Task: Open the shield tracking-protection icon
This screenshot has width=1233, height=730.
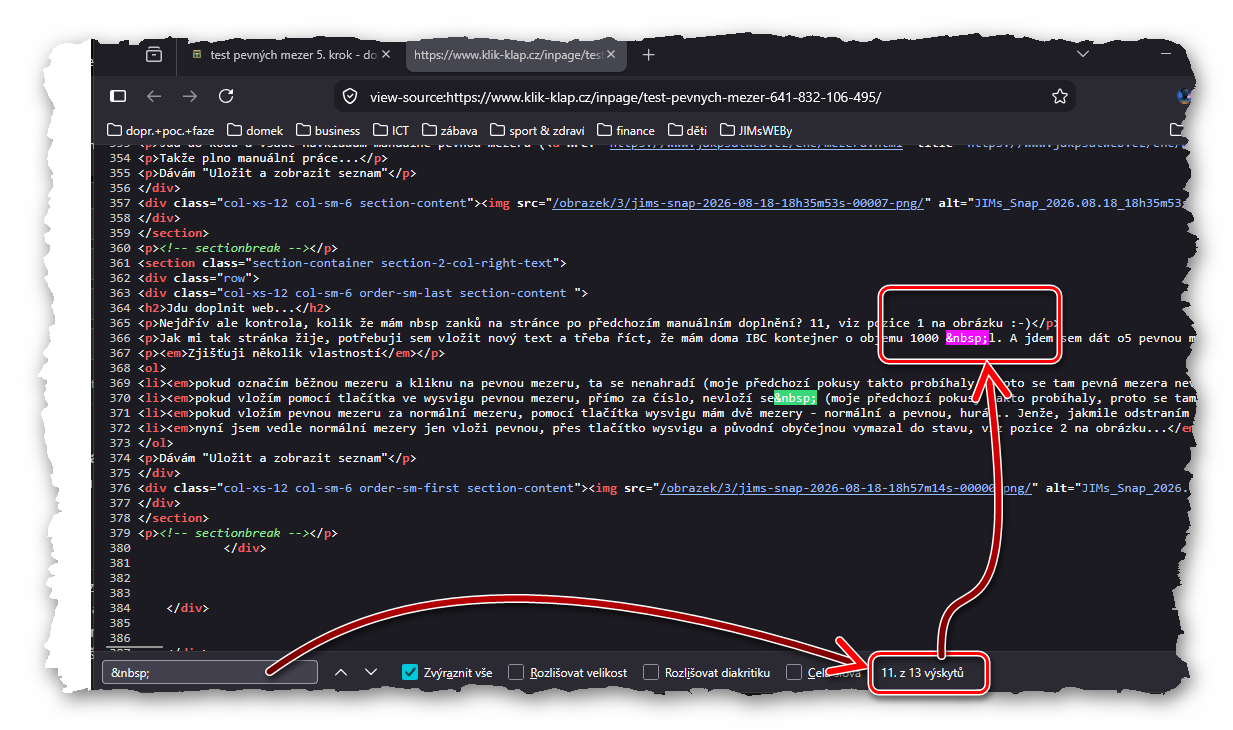Action: (x=349, y=97)
